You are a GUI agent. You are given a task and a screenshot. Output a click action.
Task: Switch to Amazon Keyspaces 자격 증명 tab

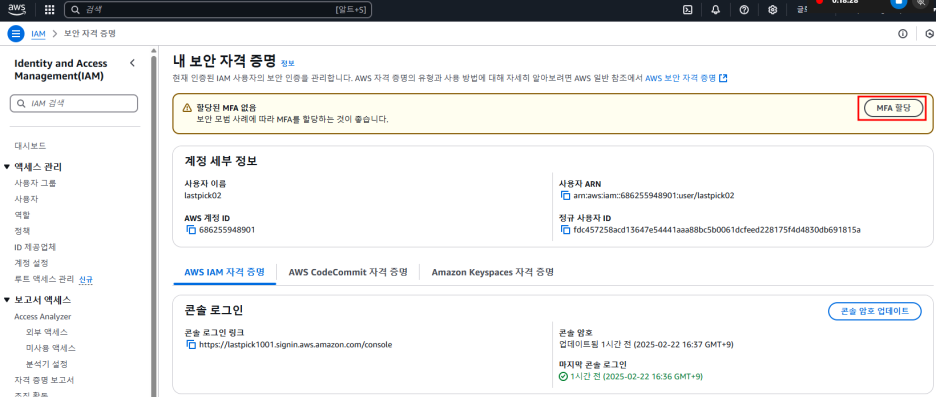click(492, 272)
